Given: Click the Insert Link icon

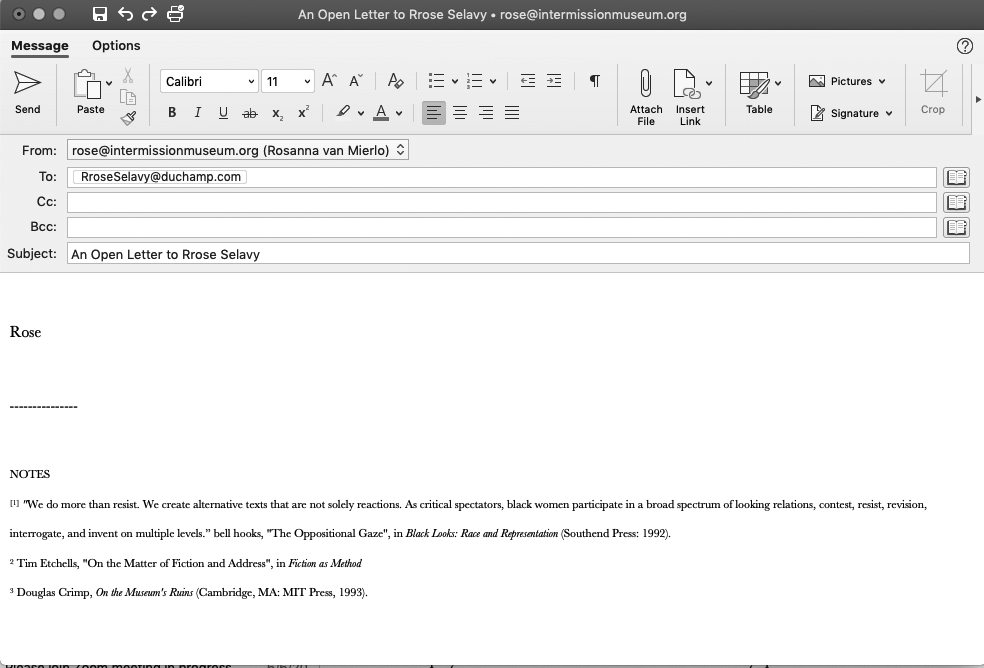Looking at the screenshot, I should [687, 84].
